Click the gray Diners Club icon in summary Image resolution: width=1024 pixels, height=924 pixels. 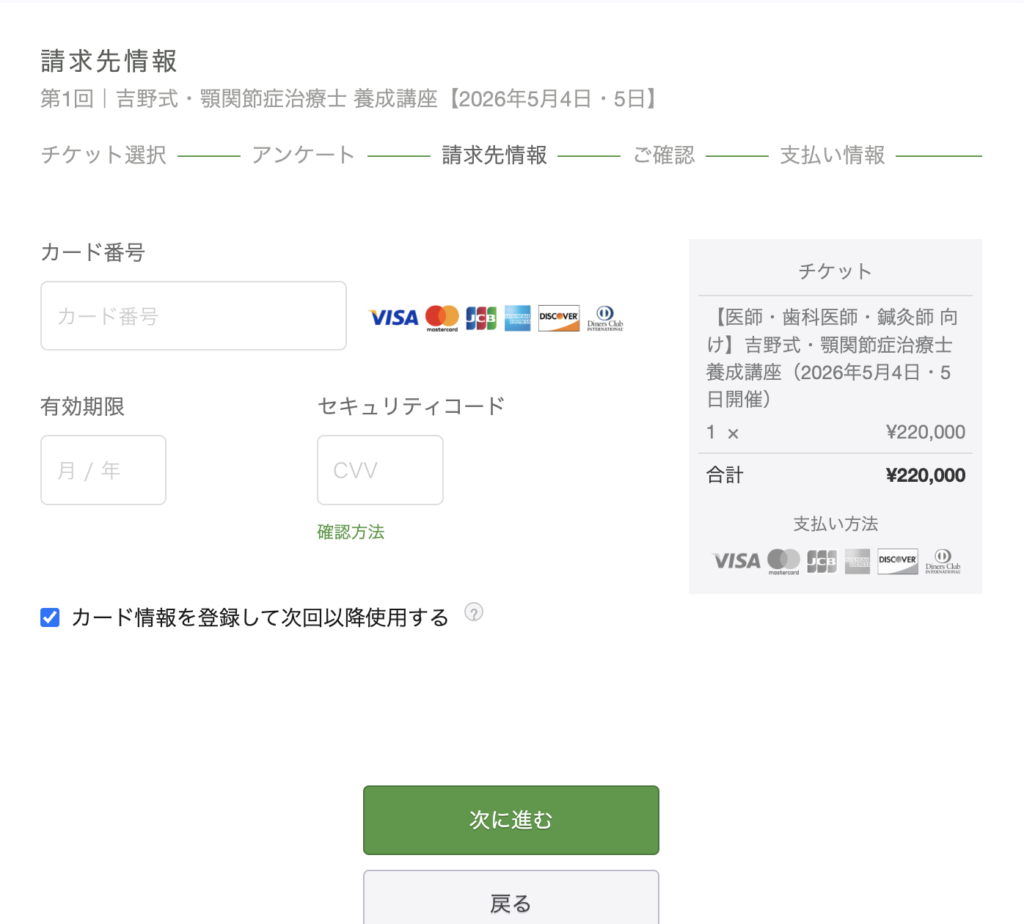tap(942, 562)
